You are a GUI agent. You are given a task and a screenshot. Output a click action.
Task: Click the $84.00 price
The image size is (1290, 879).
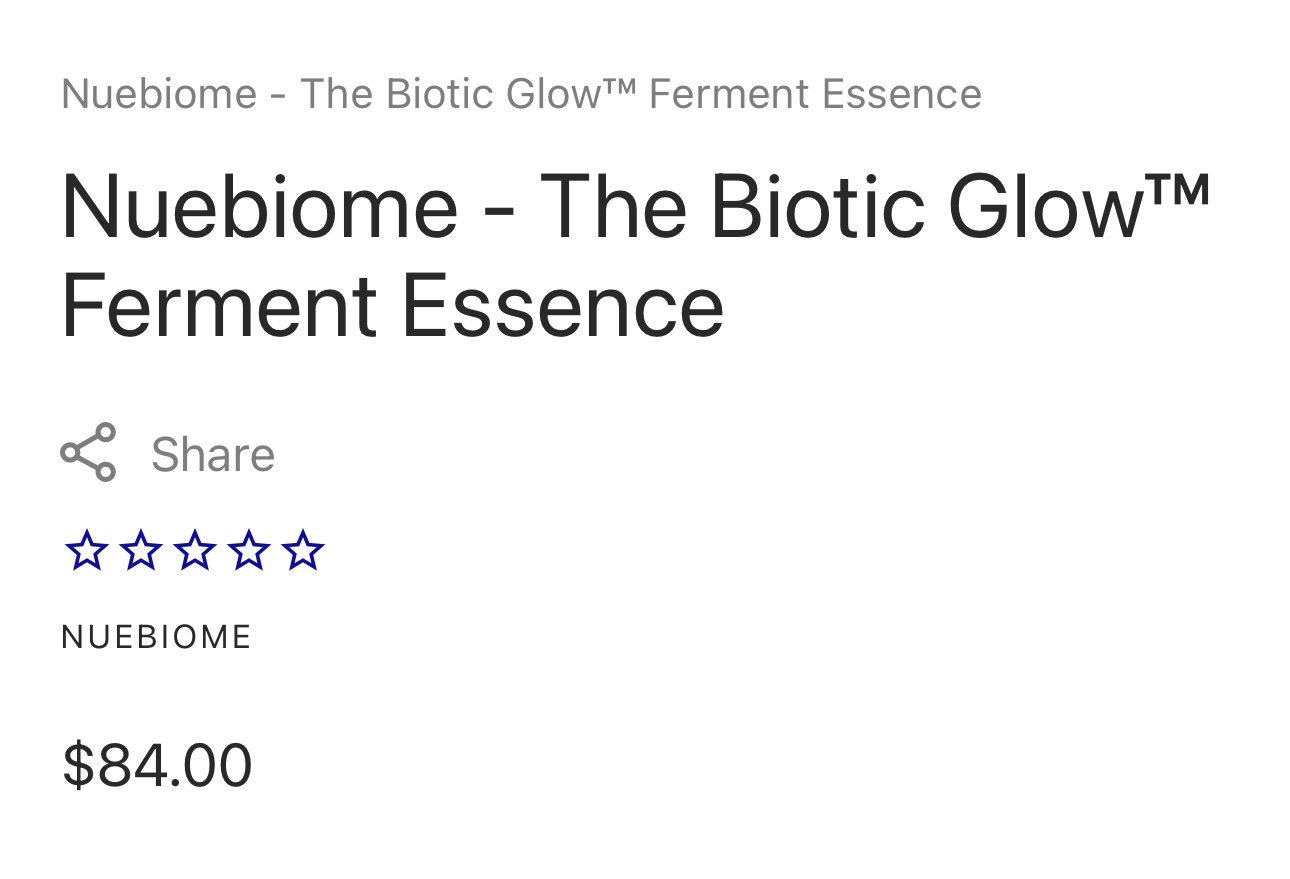click(157, 766)
